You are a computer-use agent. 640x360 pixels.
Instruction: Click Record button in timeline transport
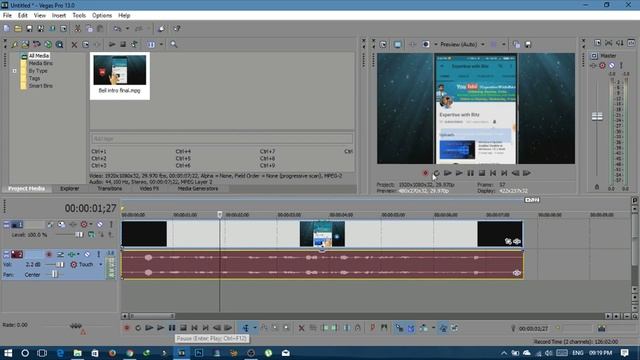tap(127, 328)
